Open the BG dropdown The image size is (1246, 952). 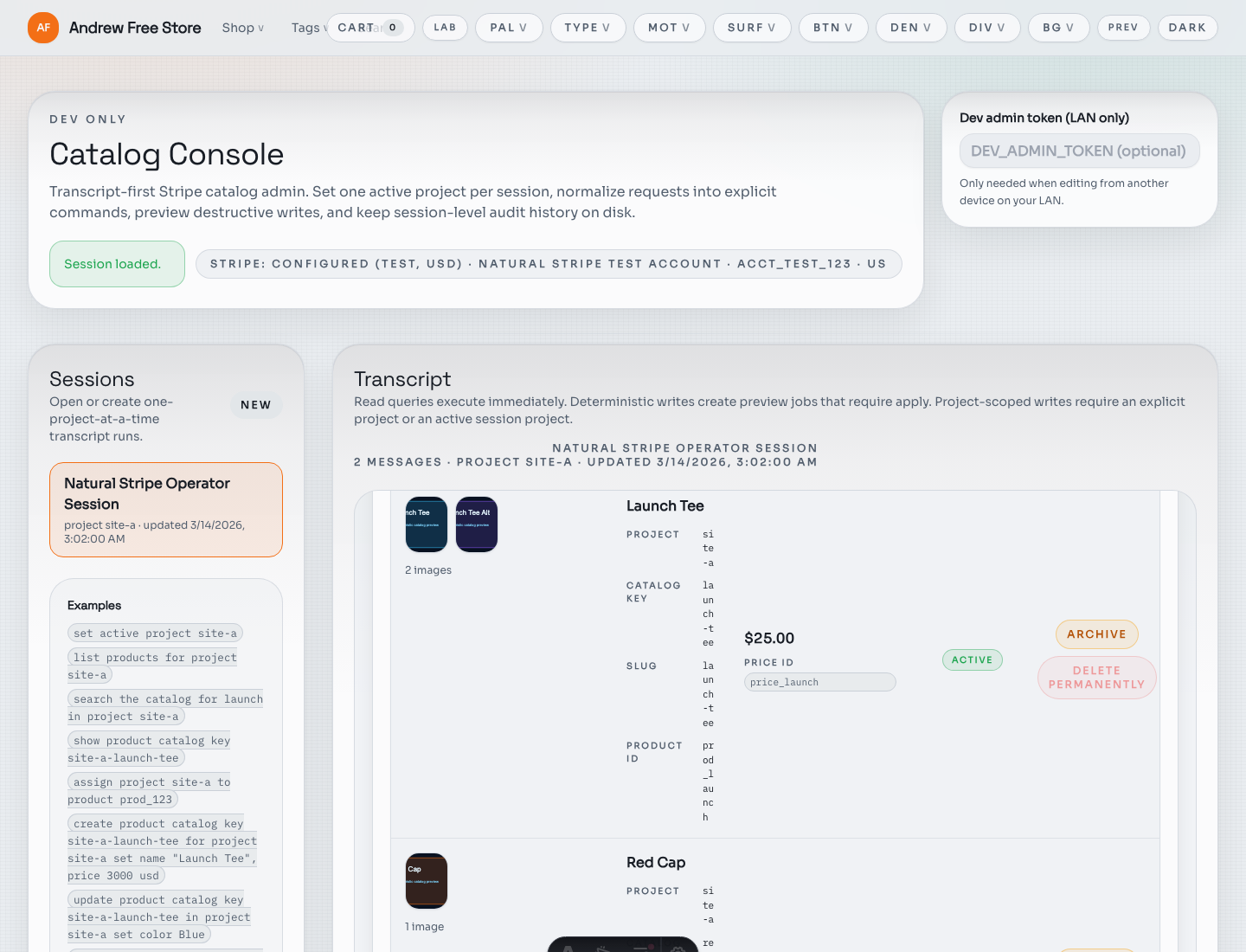1058,28
